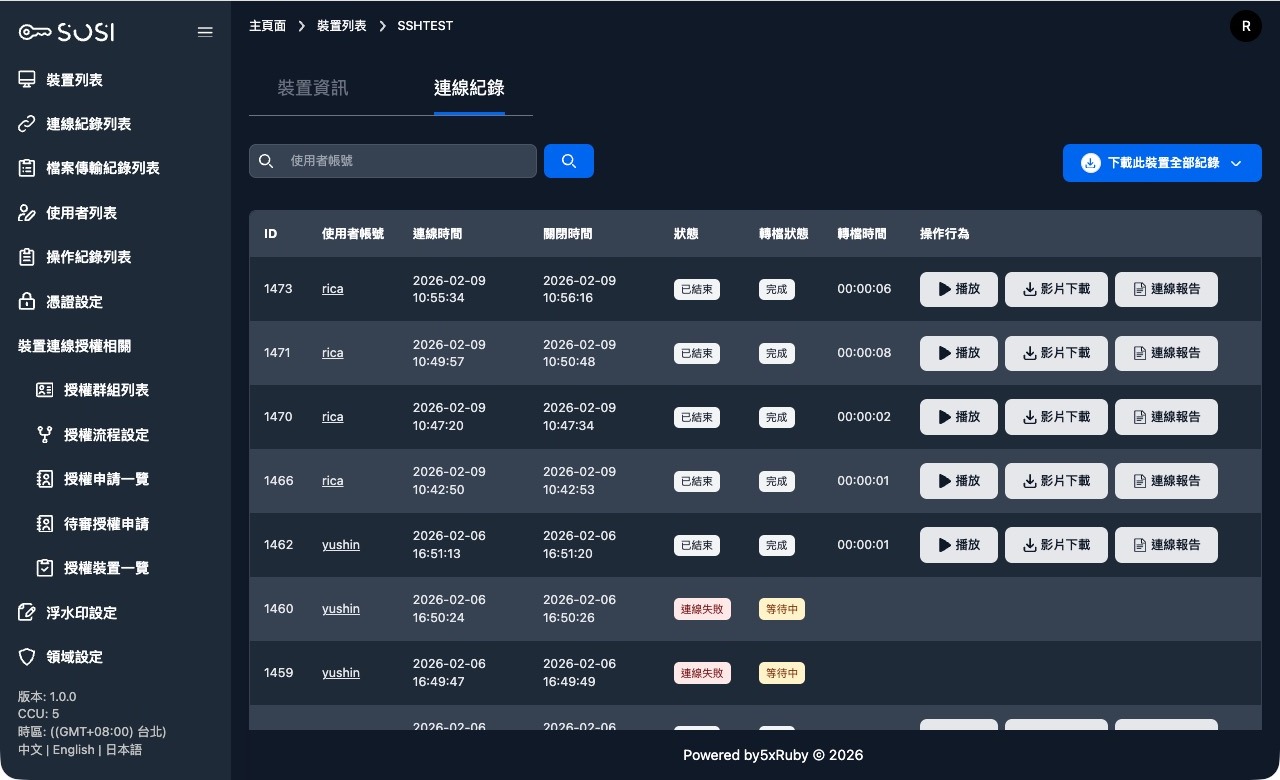Open 浮水印設定 edit icon
Viewport: 1280px width, 780px height.
(x=27, y=612)
